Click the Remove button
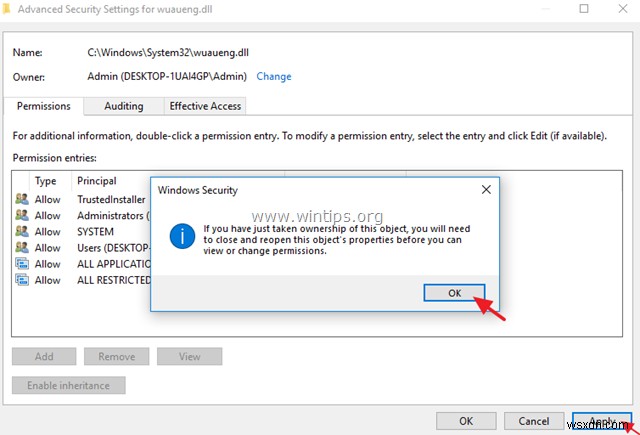The image size is (640, 435). pos(117,356)
